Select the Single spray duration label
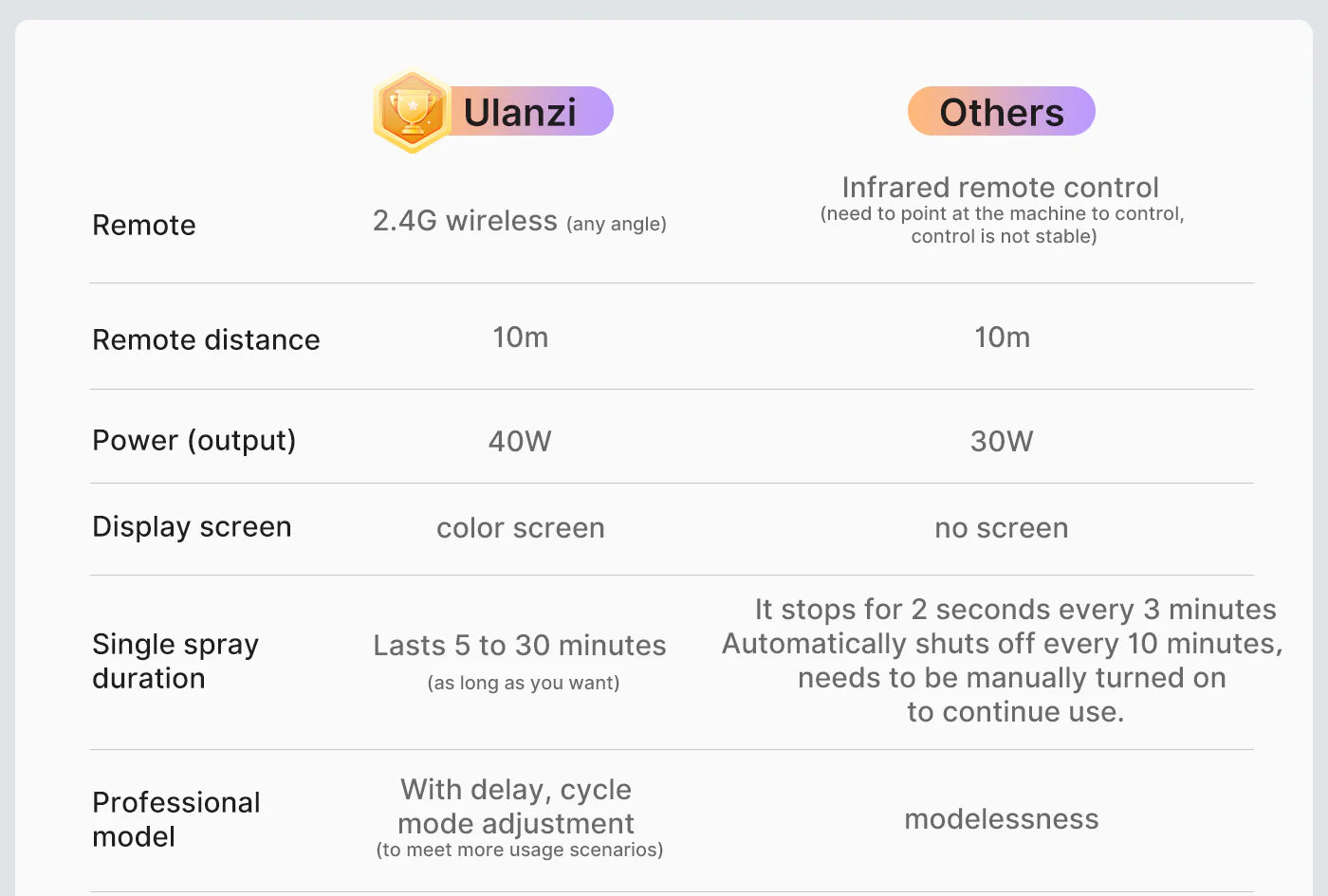 pyautogui.click(x=175, y=662)
